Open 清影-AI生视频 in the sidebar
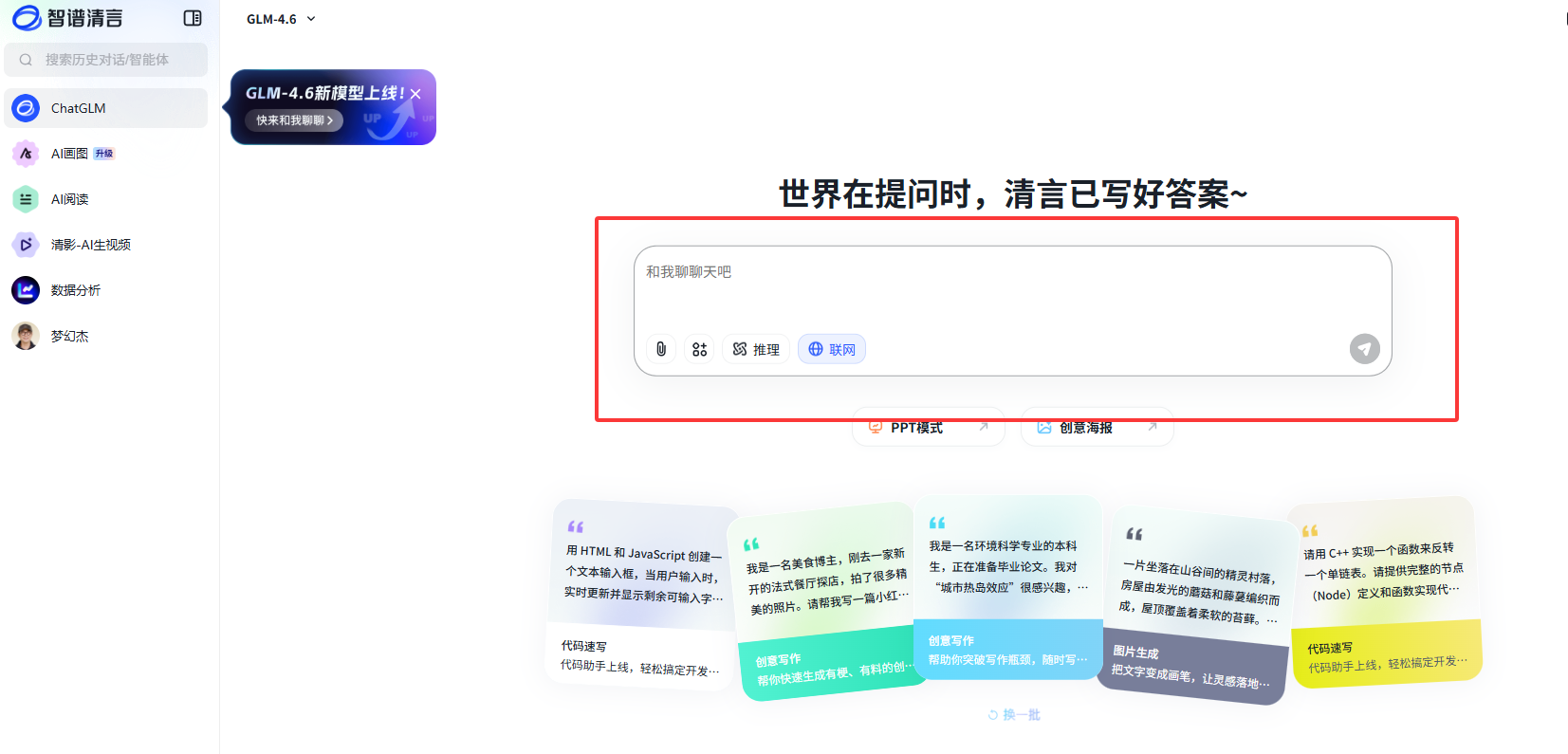The image size is (1568, 754). point(106,245)
